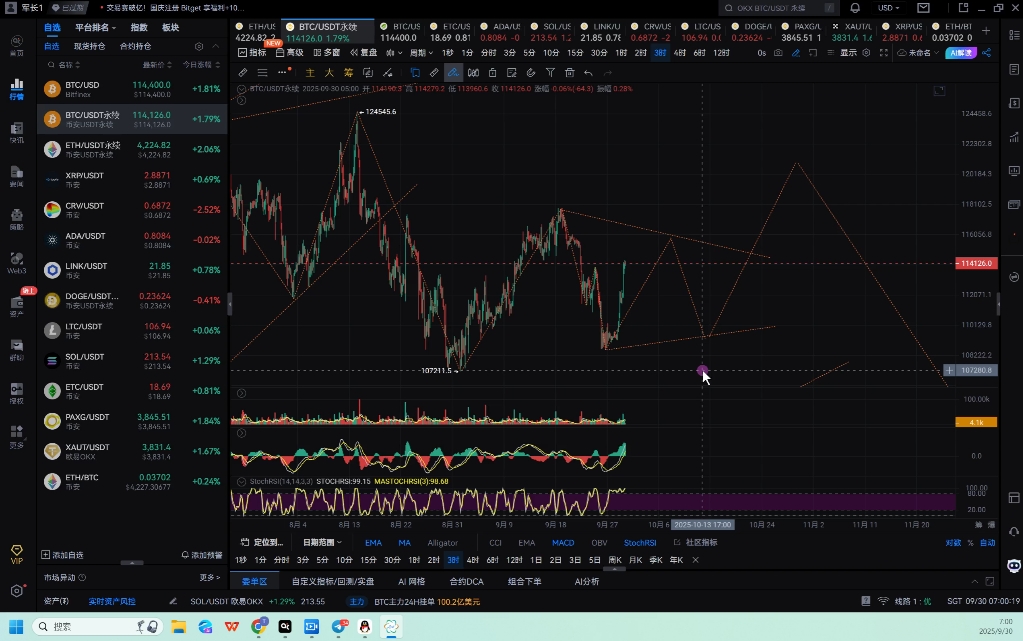Toggle the StochRSI indicator
Viewport: 1023px width, 641px height.
(640, 543)
